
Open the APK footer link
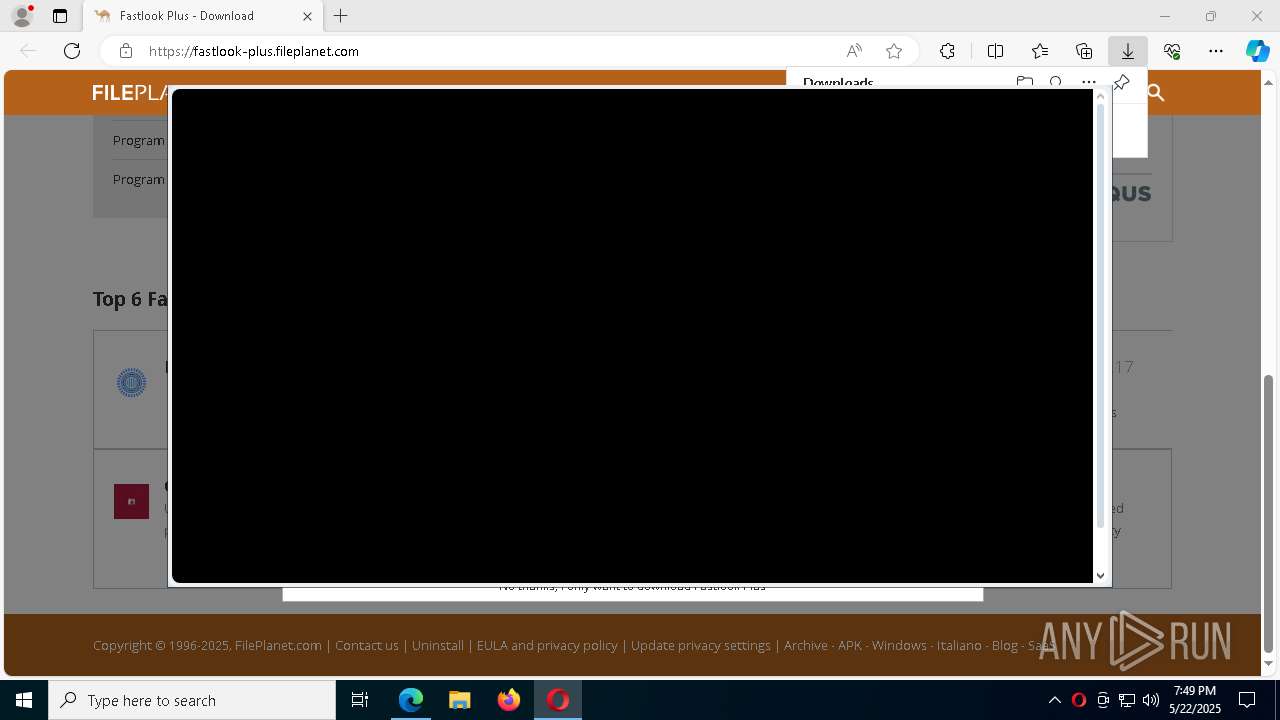coord(850,645)
